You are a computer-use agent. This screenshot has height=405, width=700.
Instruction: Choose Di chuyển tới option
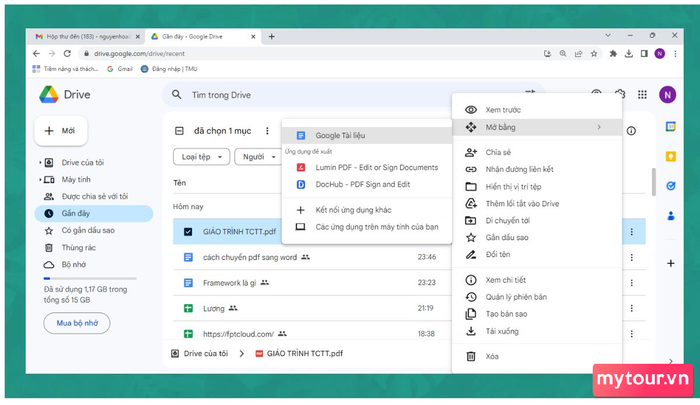point(537,221)
